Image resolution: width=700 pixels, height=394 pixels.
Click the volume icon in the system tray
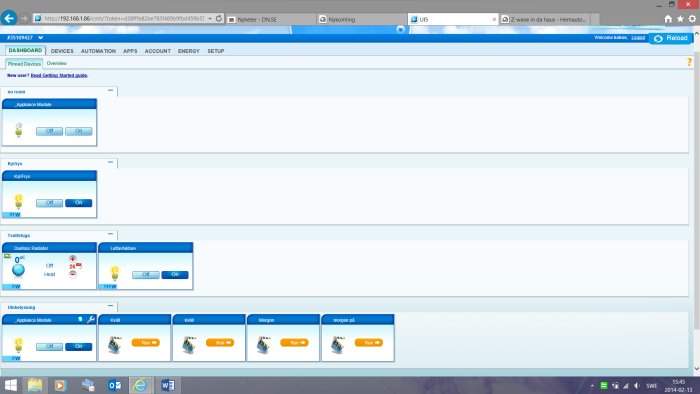637,386
